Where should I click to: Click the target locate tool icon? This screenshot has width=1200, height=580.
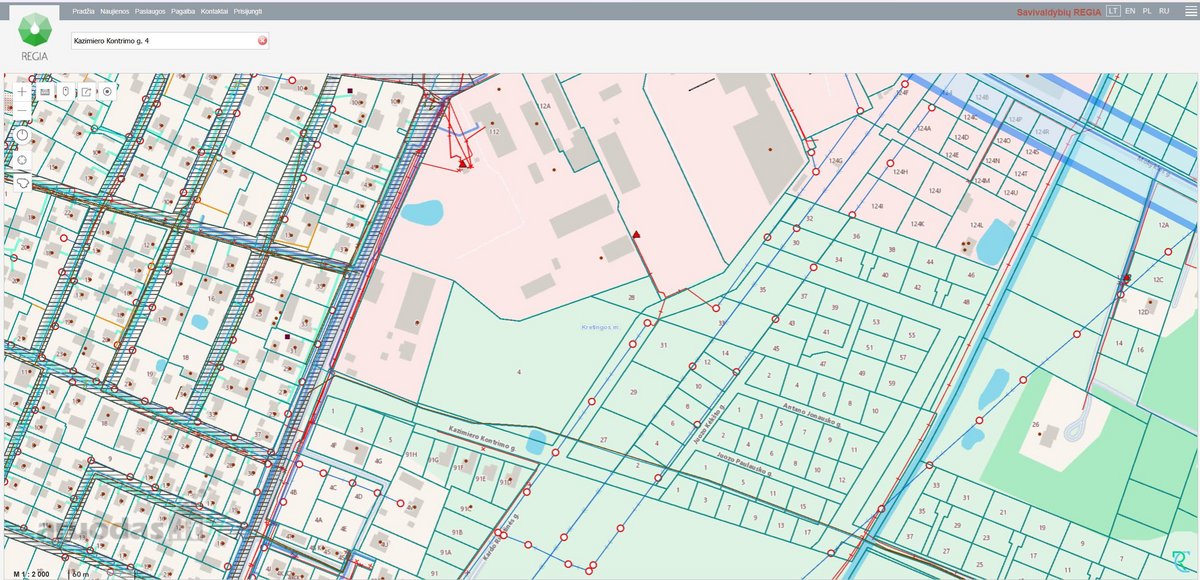click(107, 91)
